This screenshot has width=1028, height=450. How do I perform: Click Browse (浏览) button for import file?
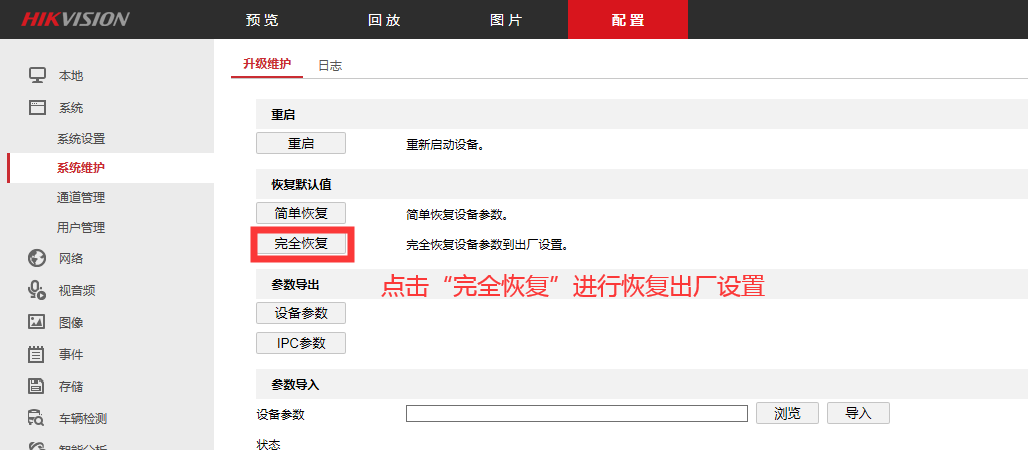point(787,413)
